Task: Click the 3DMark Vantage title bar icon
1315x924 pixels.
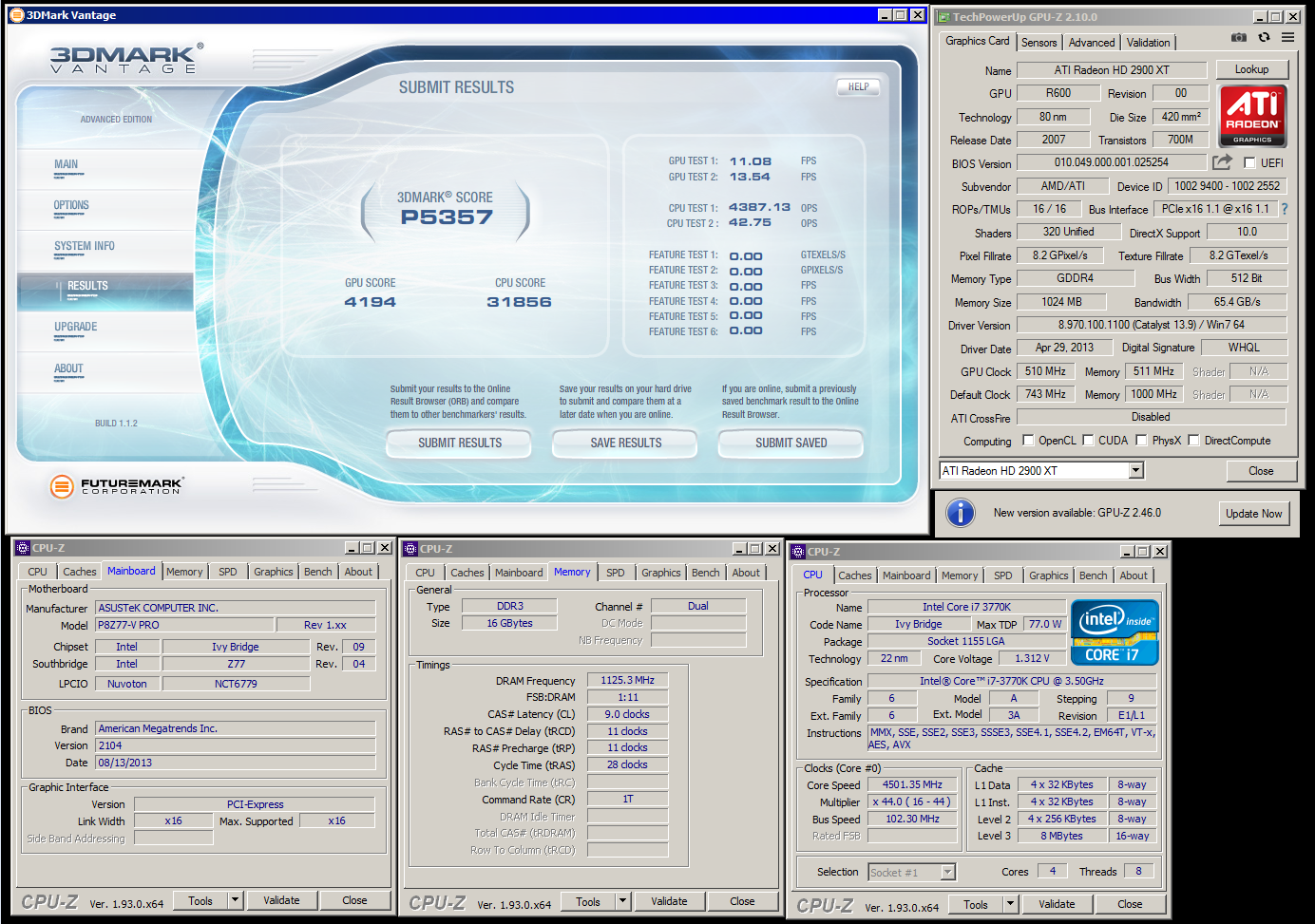Action: [17, 15]
